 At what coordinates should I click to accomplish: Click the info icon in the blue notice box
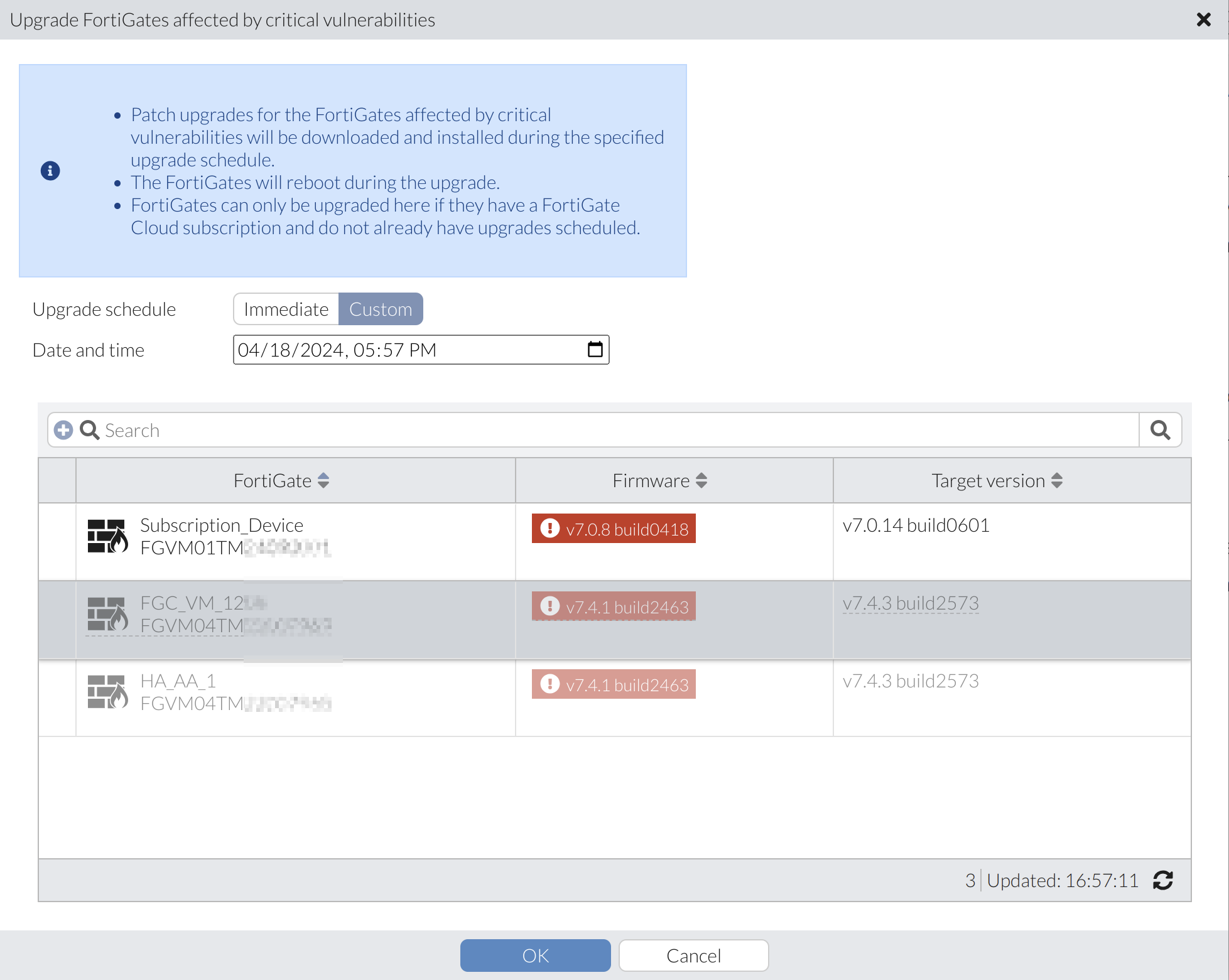(x=50, y=170)
